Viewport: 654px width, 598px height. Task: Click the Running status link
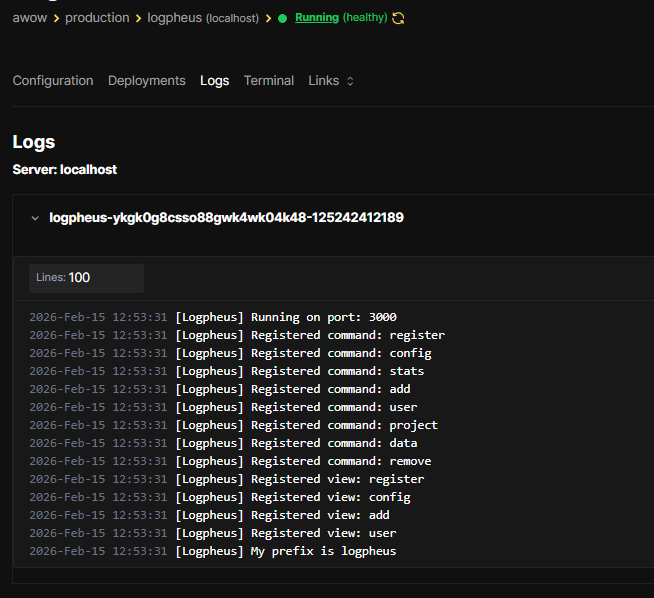pos(317,18)
